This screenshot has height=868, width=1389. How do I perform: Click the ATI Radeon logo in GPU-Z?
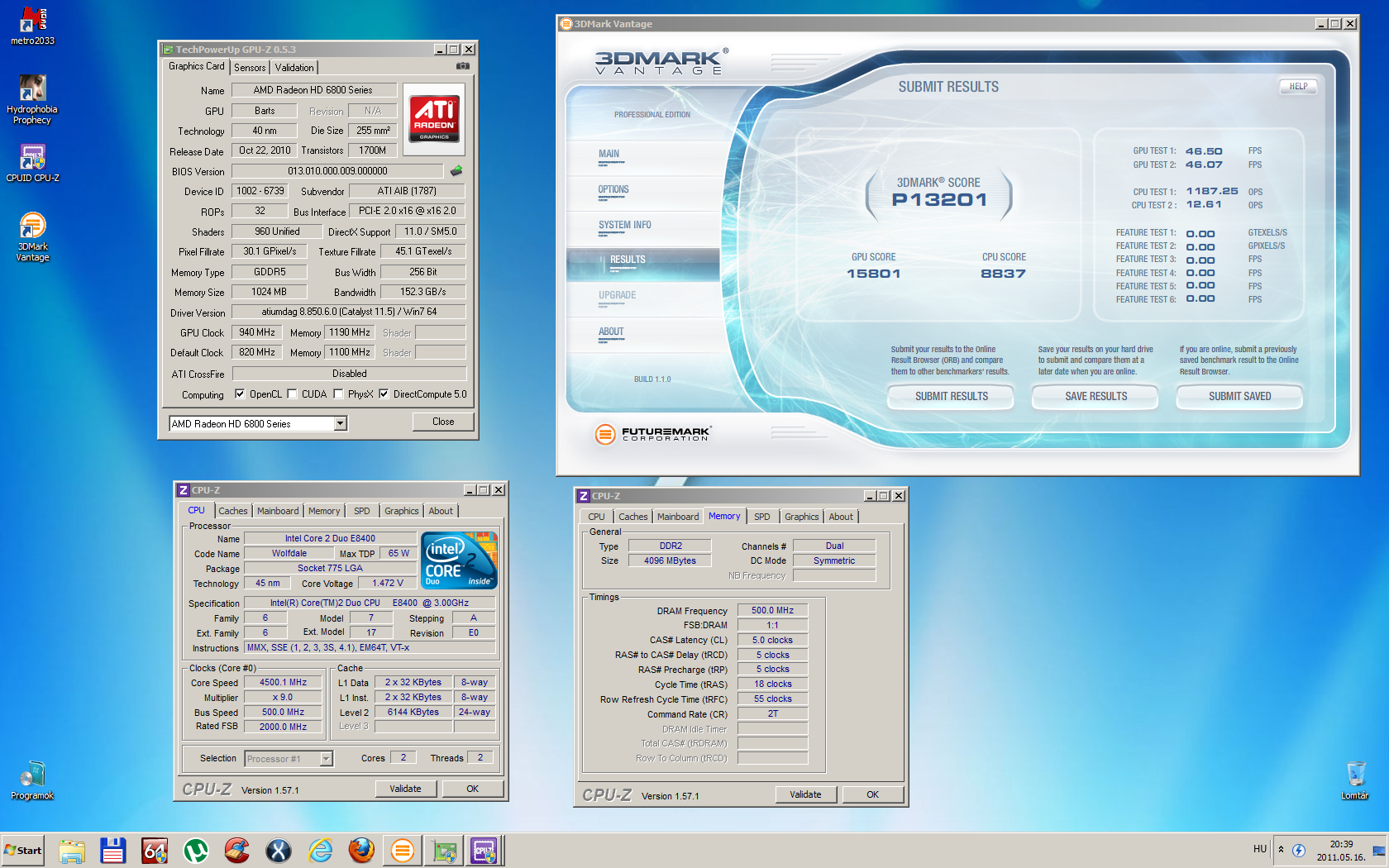434,119
